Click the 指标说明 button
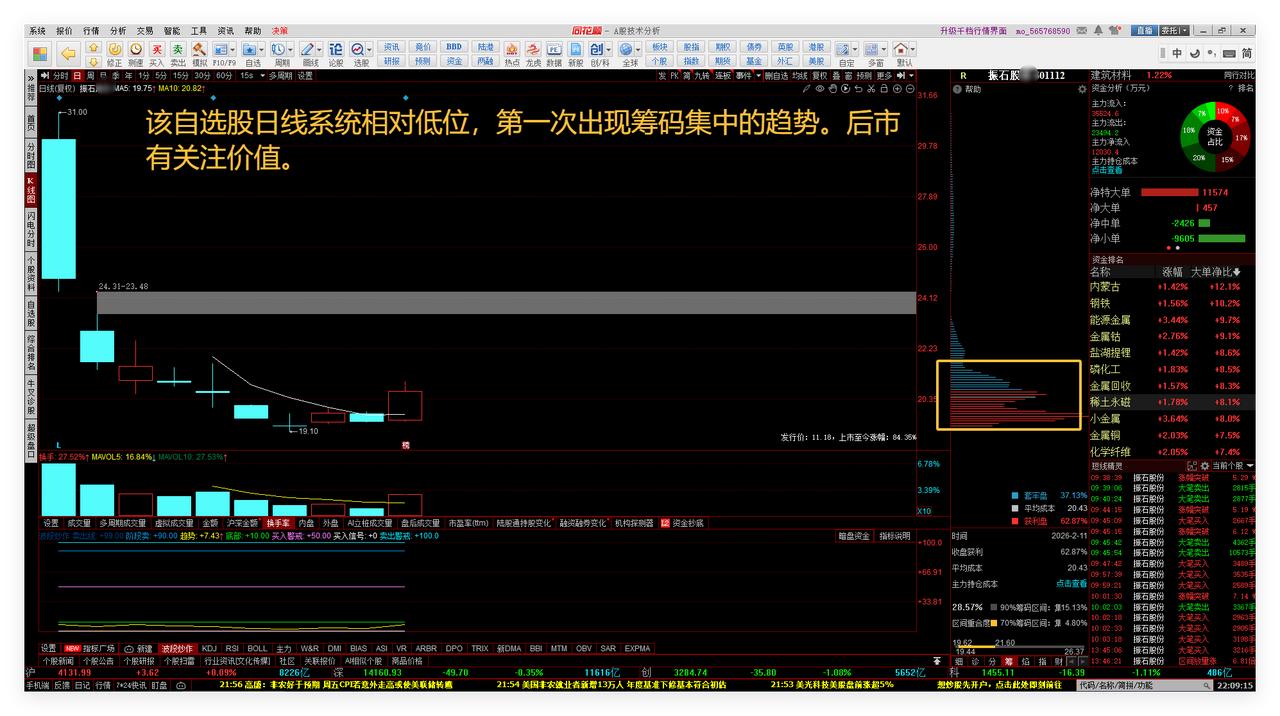This screenshot has height=716, width=1280. 896,536
